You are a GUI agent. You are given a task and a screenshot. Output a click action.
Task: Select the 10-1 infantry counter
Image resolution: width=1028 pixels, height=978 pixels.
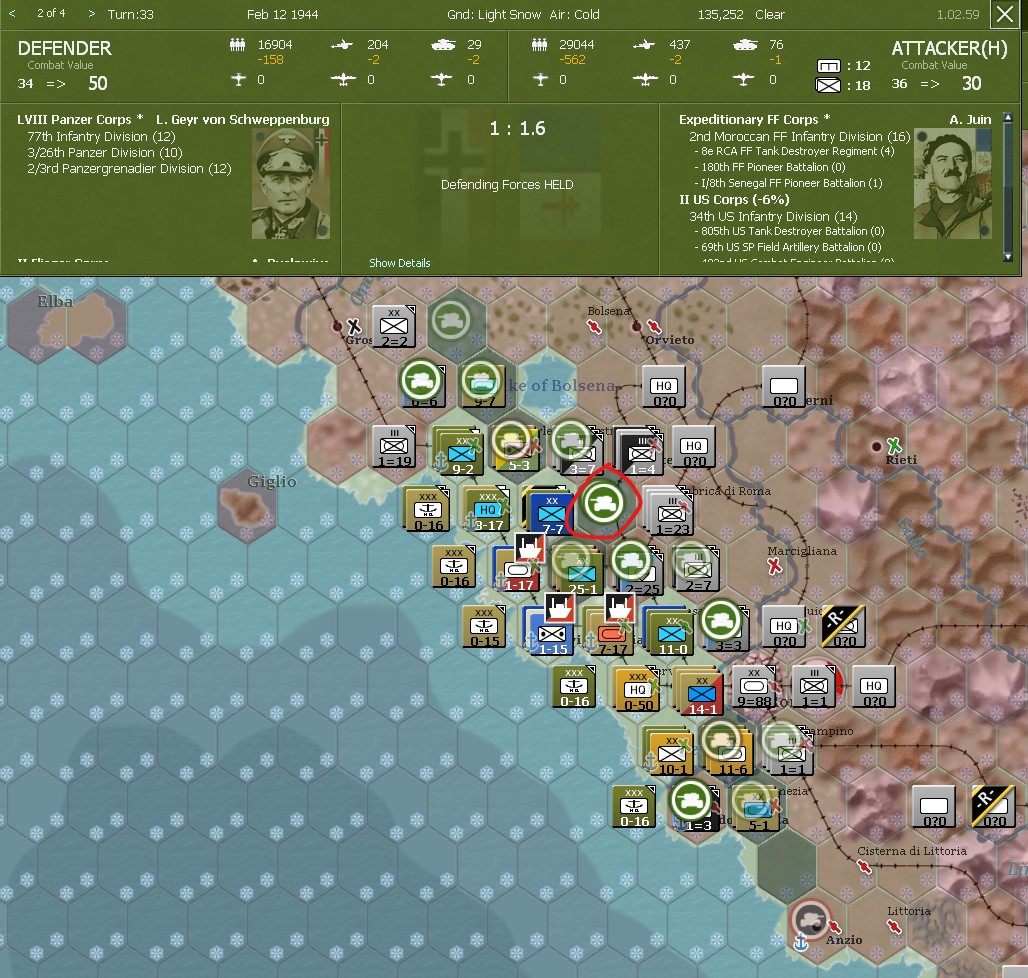click(671, 753)
